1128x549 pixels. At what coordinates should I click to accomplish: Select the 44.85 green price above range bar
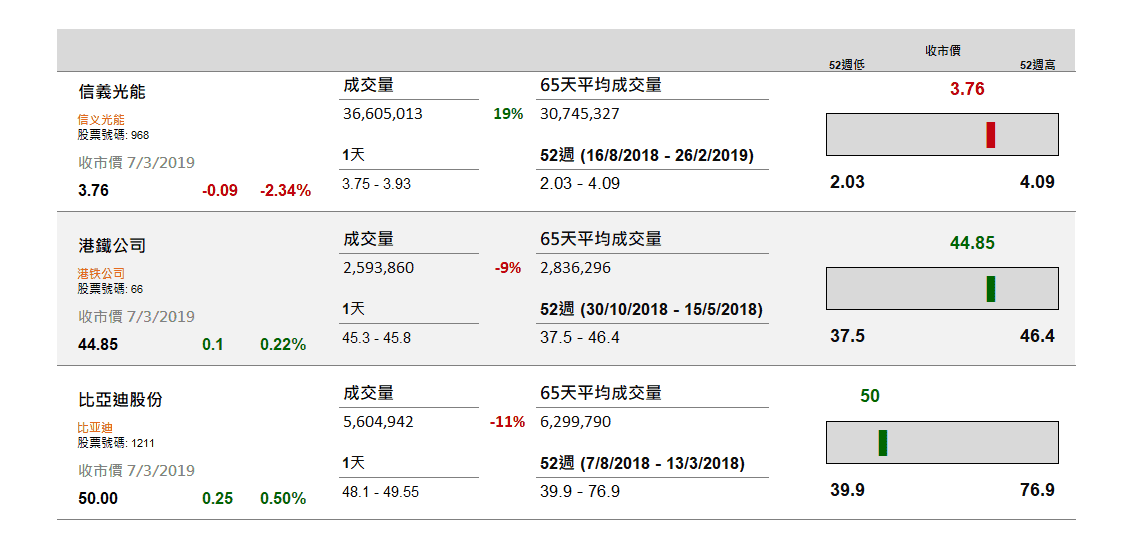pyautogui.click(x=972, y=243)
